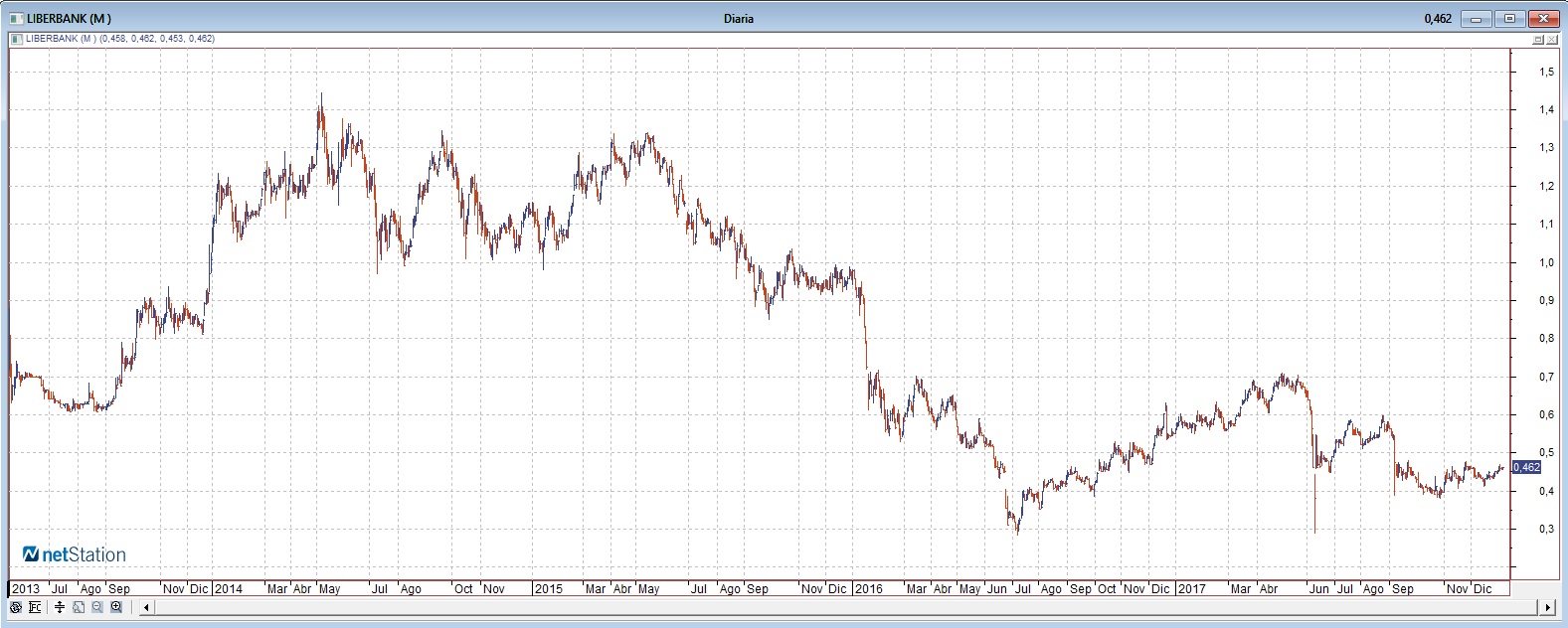Close the inner chart pane

(x=1552, y=40)
